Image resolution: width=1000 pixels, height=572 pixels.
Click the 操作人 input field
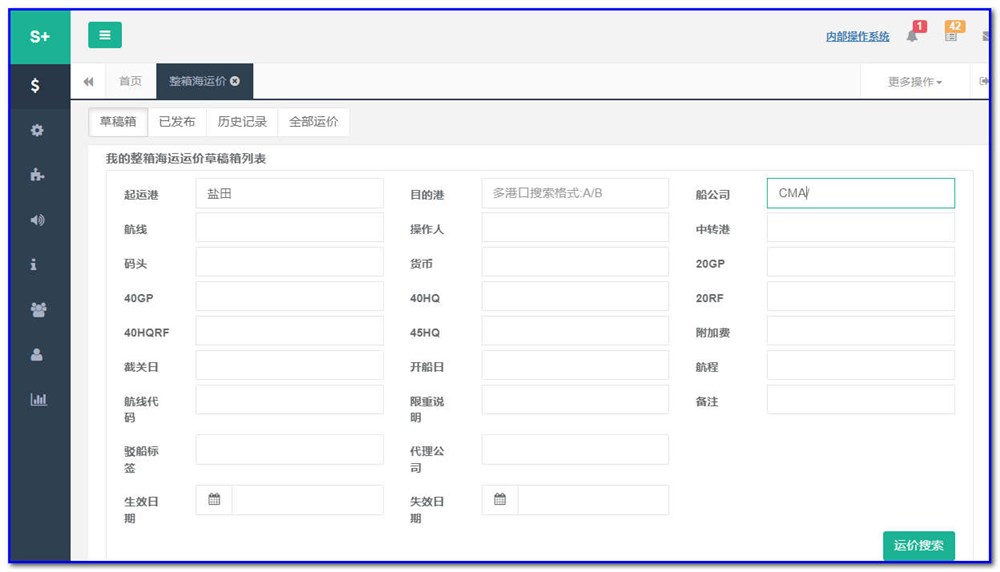tap(575, 228)
